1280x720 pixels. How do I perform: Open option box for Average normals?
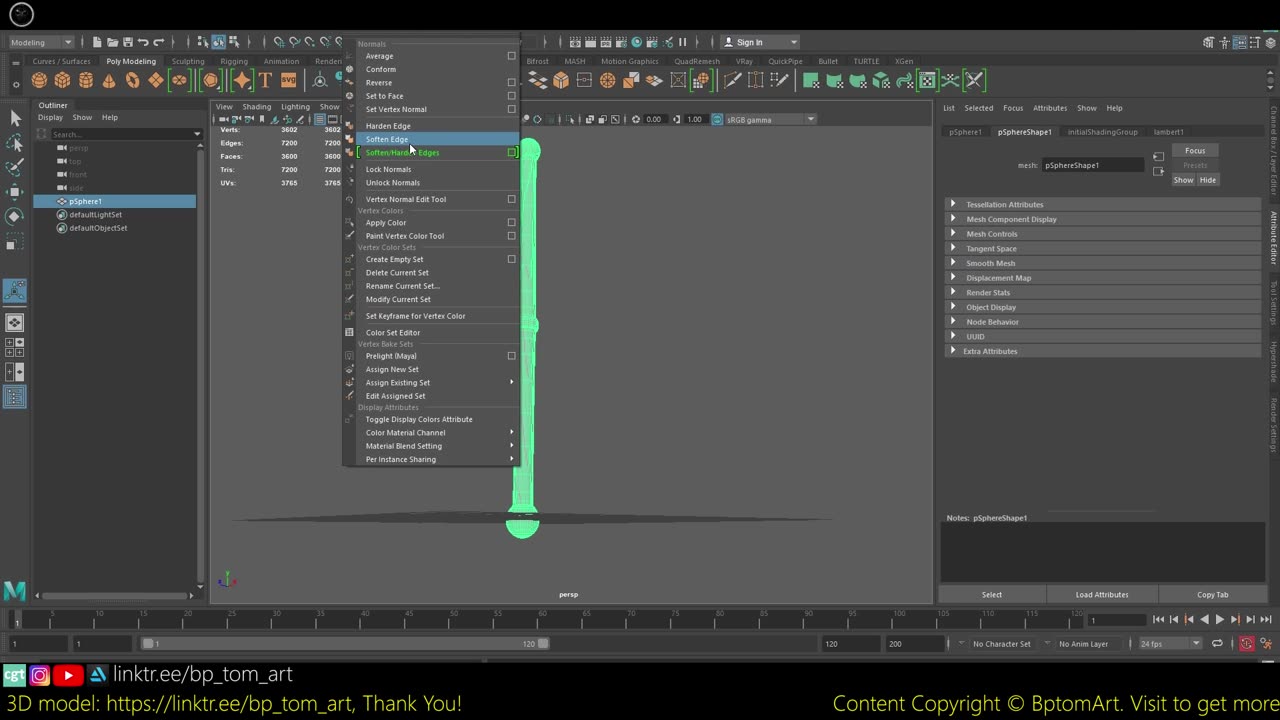[x=511, y=56]
